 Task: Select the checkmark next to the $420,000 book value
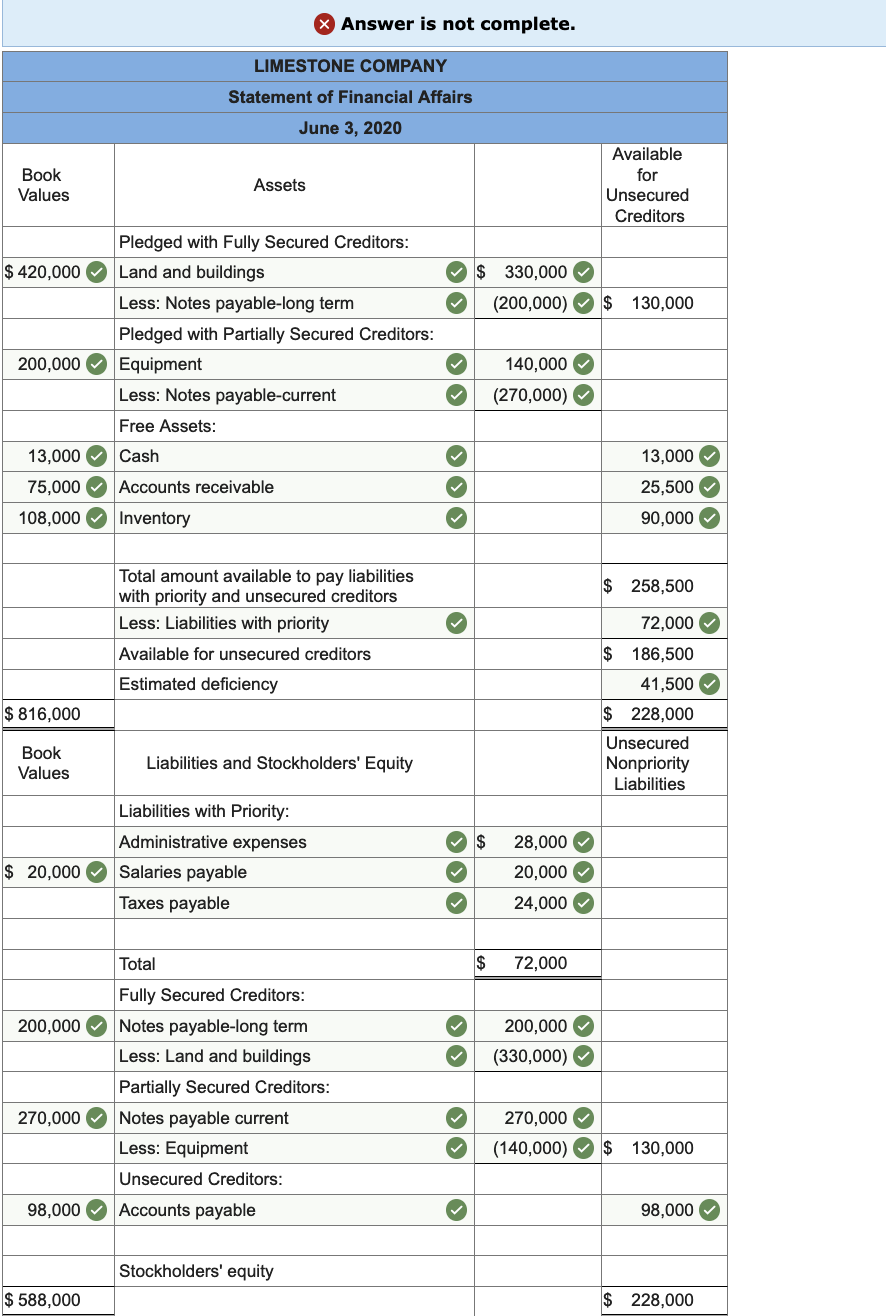[96, 272]
